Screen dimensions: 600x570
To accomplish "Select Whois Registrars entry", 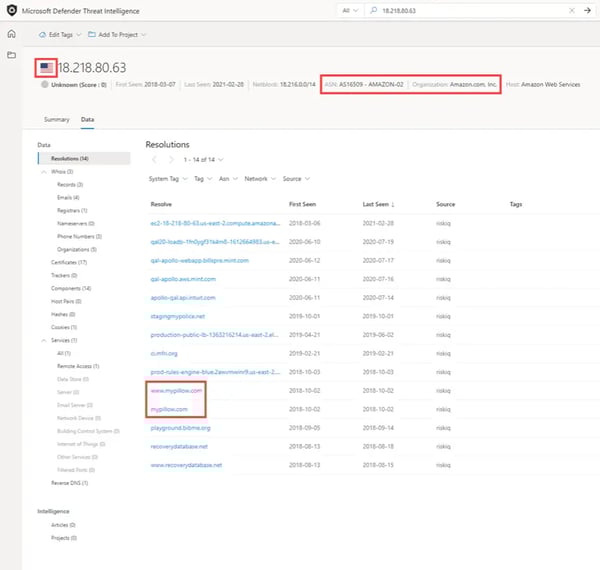I will [x=72, y=210].
